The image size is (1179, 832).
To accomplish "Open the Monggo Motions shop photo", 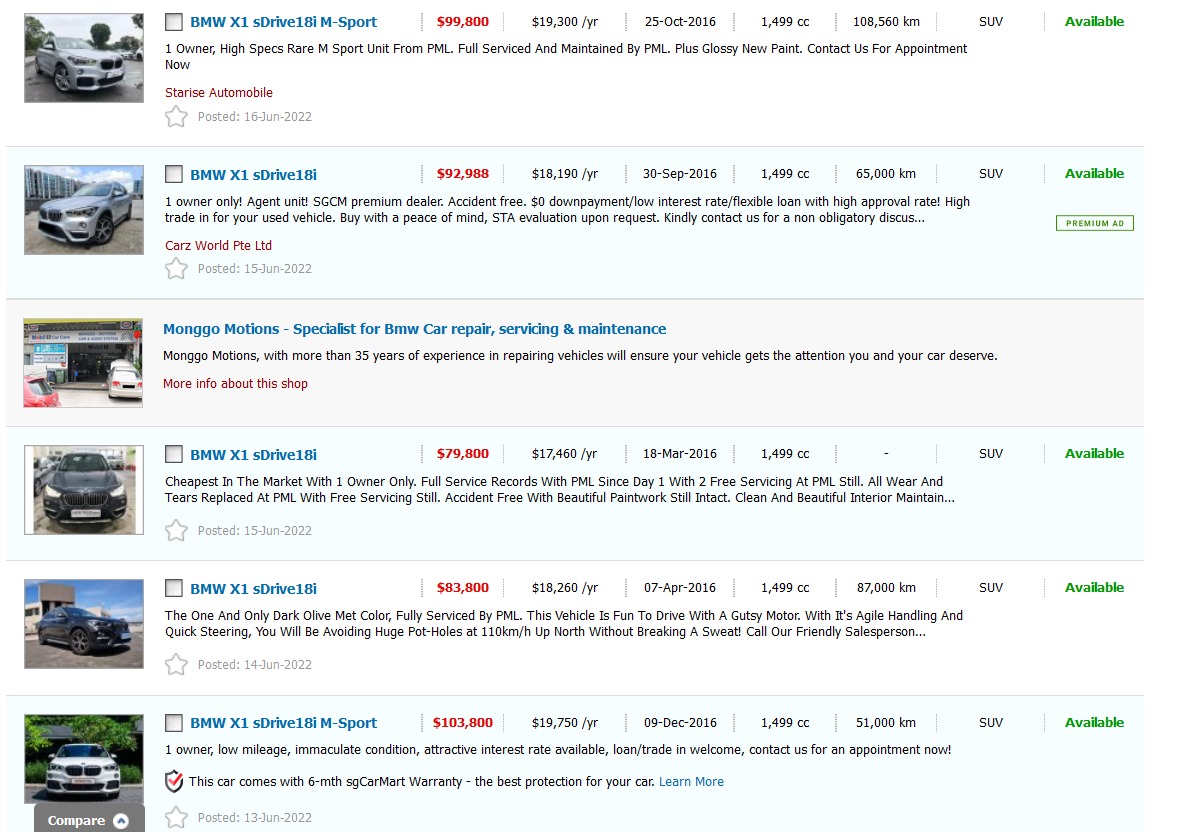I will pos(83,363).
